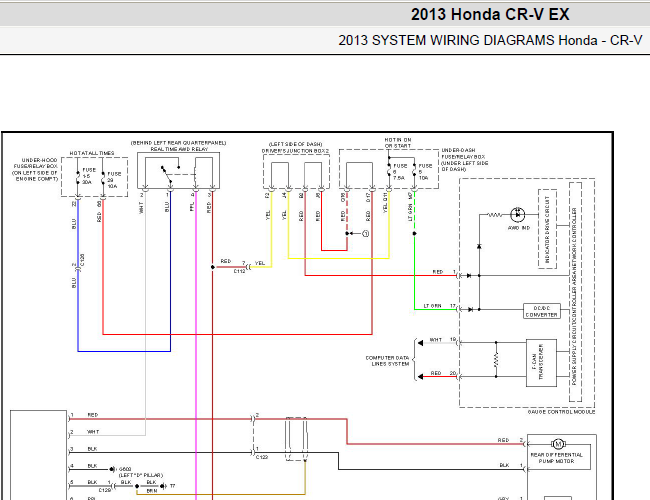Screen dimensions: 650x500
Task: Click the 'BRN' wire label
Action: tap(152, 491)
